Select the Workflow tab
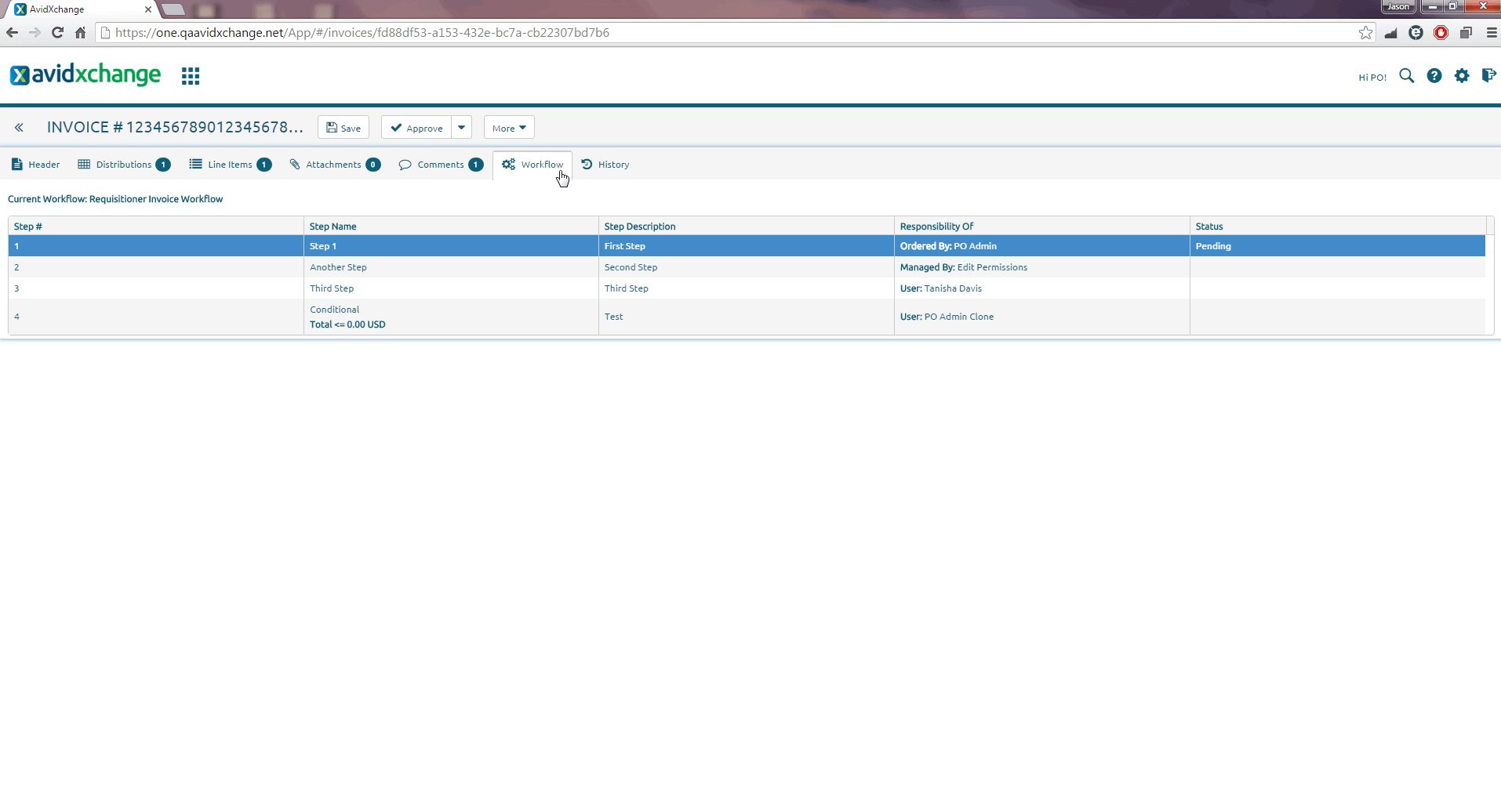The width and height of the screenshot is (1501, 812). coord(532,165)
